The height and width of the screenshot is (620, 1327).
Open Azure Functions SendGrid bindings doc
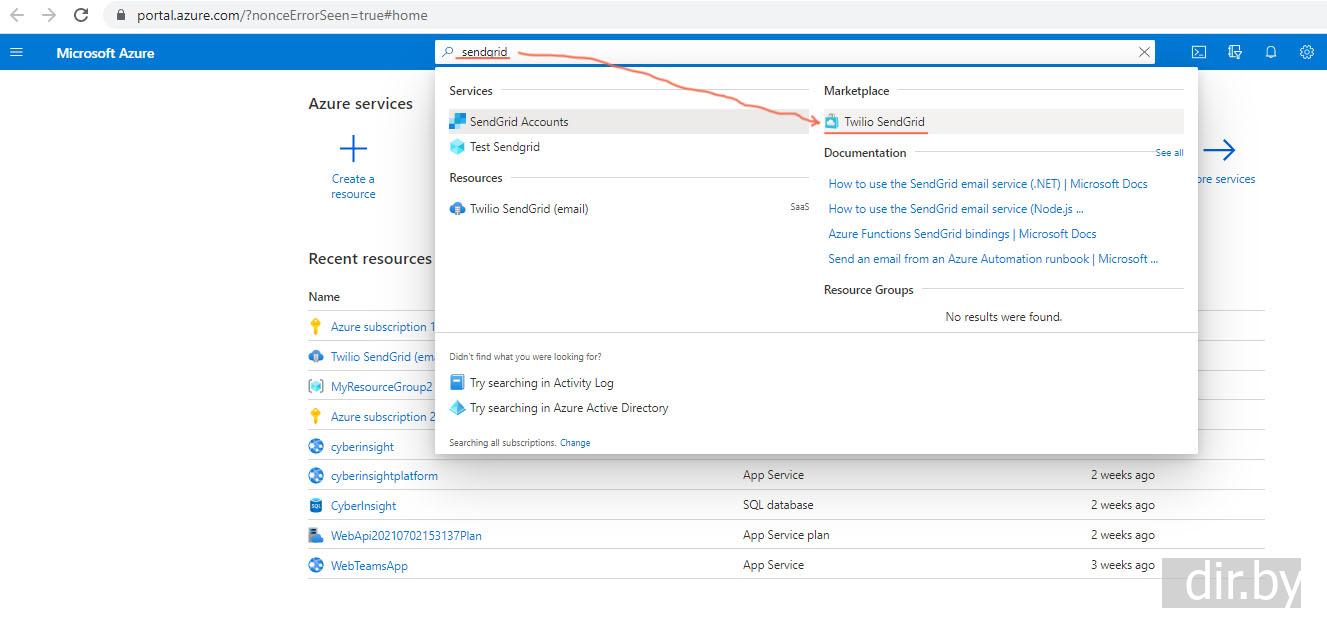click(x=962, y=234)
